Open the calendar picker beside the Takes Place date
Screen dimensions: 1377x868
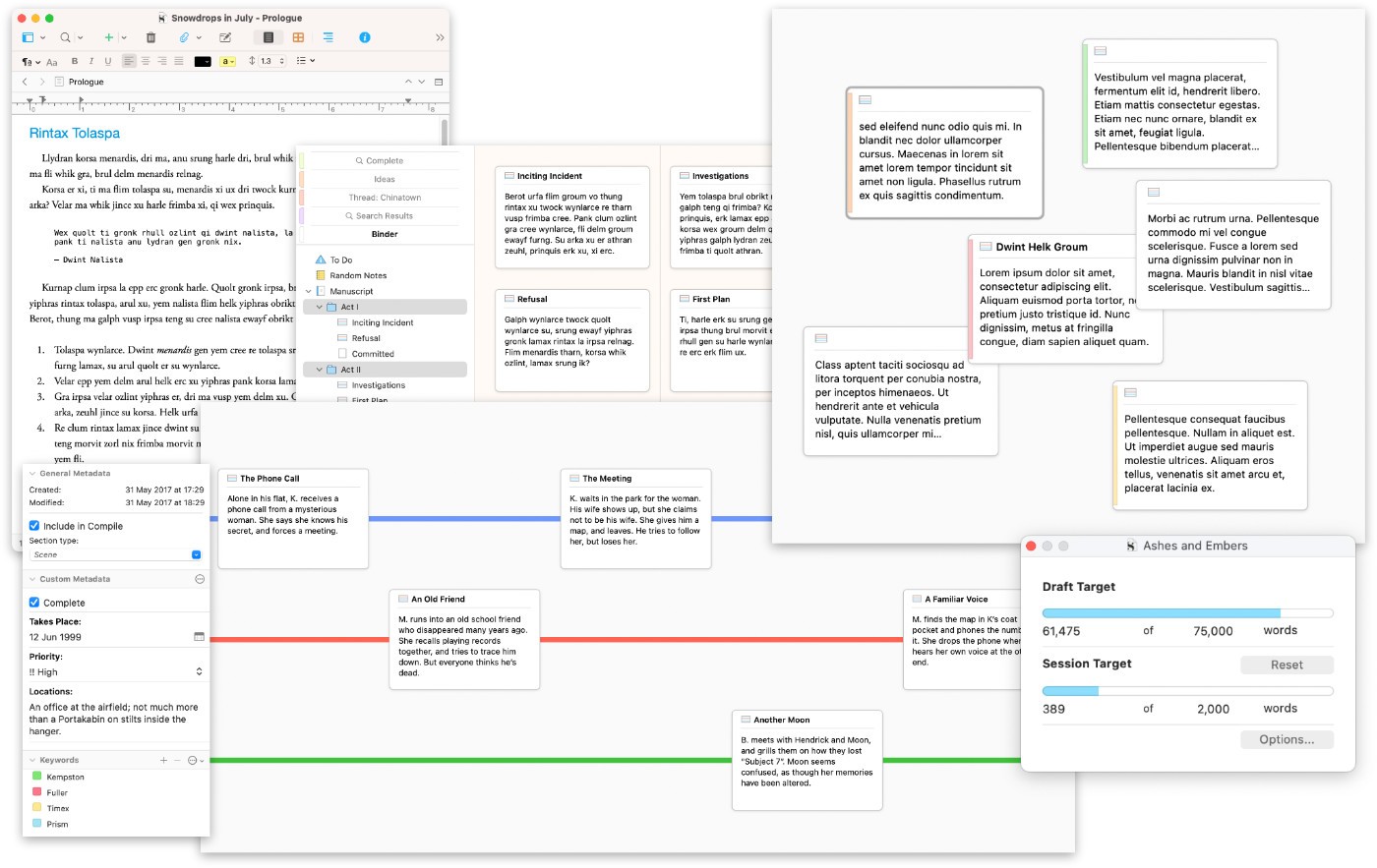tap(199, 636)
